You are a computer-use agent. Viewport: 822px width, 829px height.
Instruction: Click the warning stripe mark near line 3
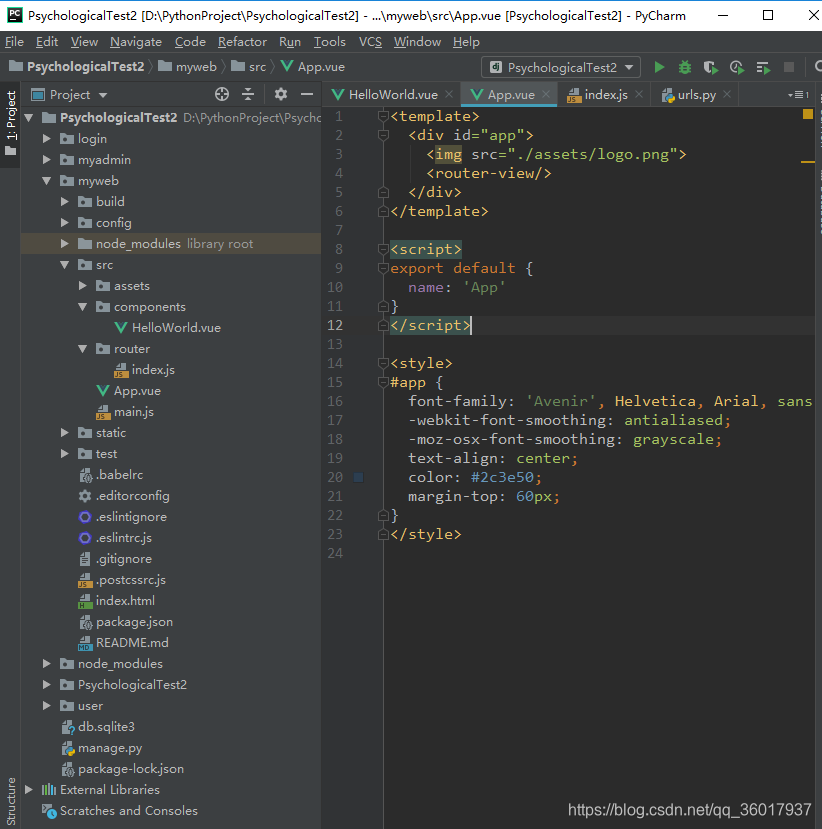coord(807,162)
